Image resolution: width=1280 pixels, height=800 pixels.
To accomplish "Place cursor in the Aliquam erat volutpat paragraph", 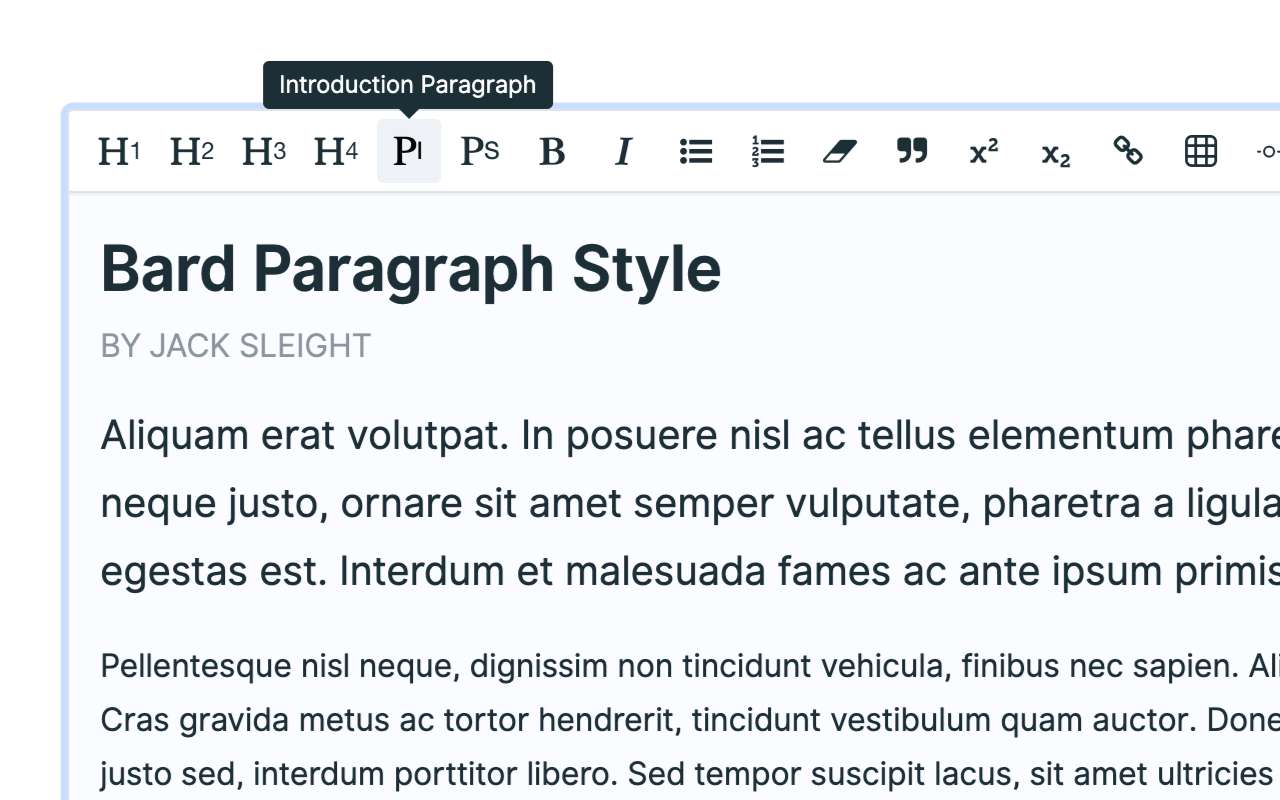I will pyautogui.click(x=690, y=503).
